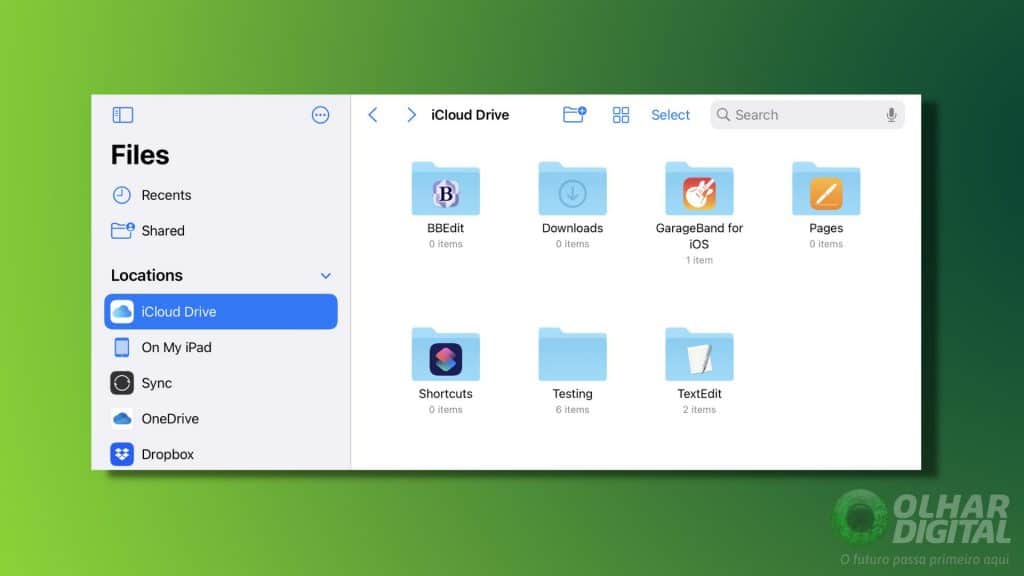
Task: Click the OneDrive cloud icon
Action: pyautogui.click(x=121, y=419)
